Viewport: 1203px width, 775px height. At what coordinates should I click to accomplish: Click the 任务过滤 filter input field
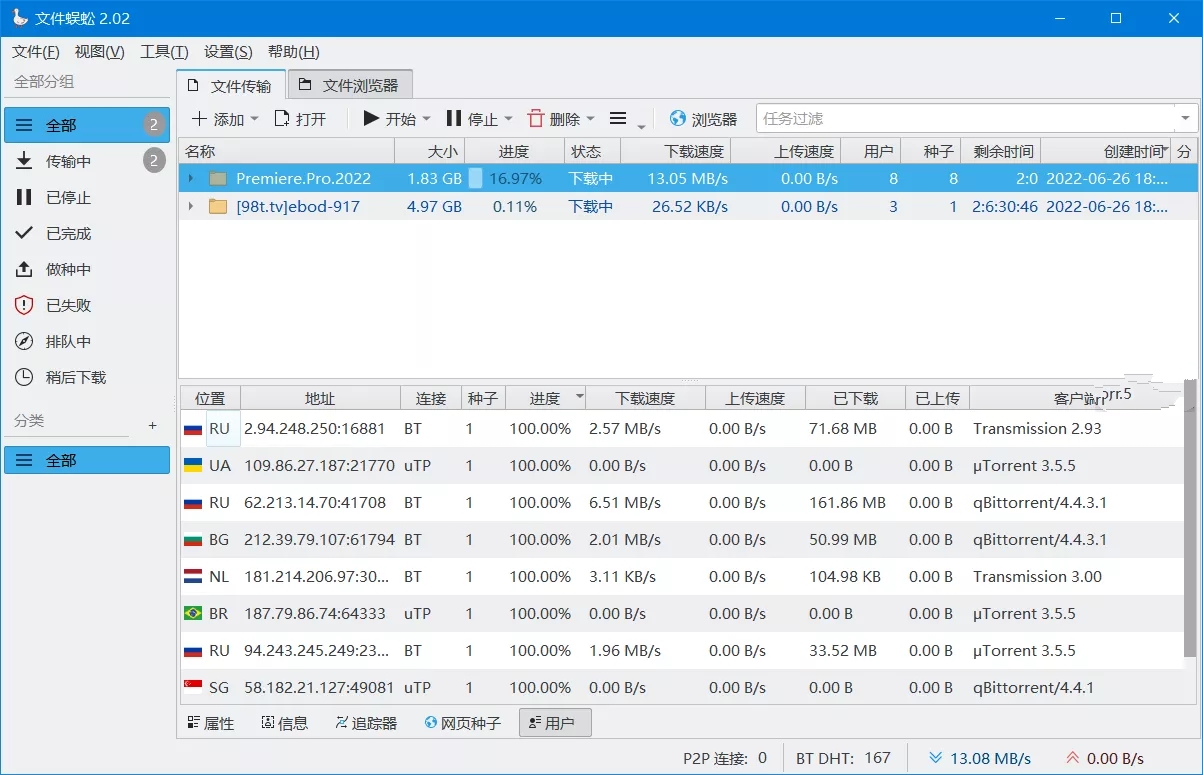pyautogui.click(x=966, y=119)
